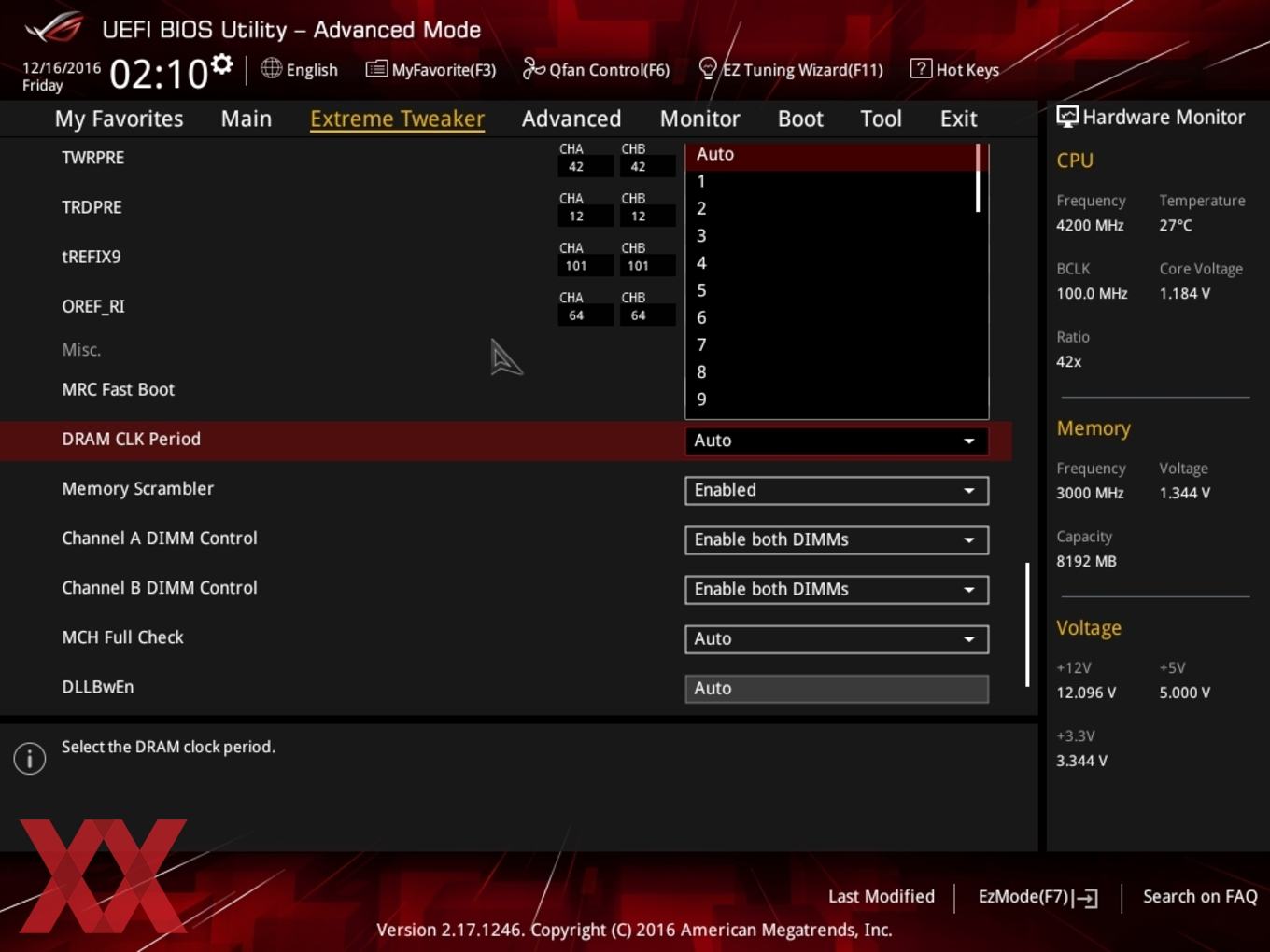1270x952 pixels.
Task: Click the MyFavorite list icon
Action: pyautogui.click(x=376, y=68)
